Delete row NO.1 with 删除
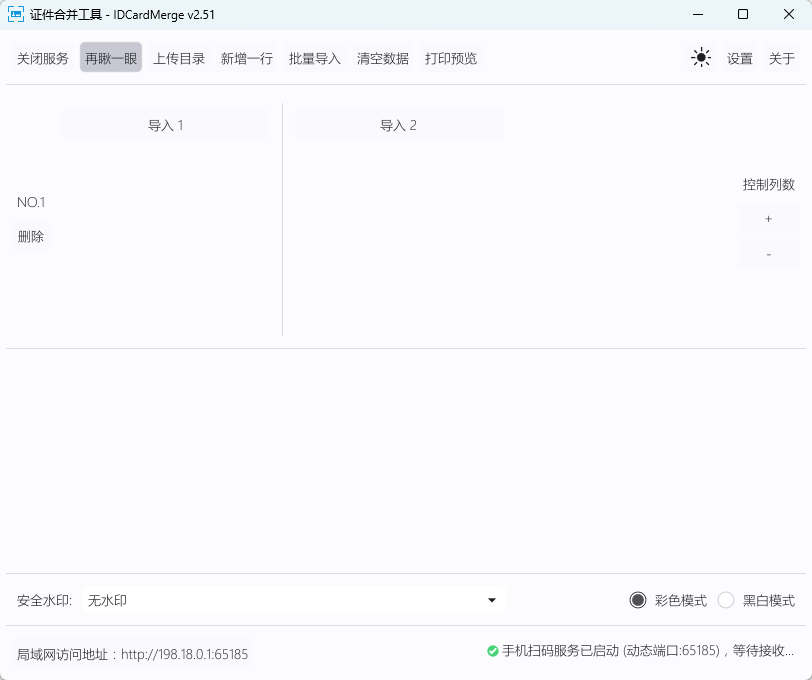 [31, 237]
